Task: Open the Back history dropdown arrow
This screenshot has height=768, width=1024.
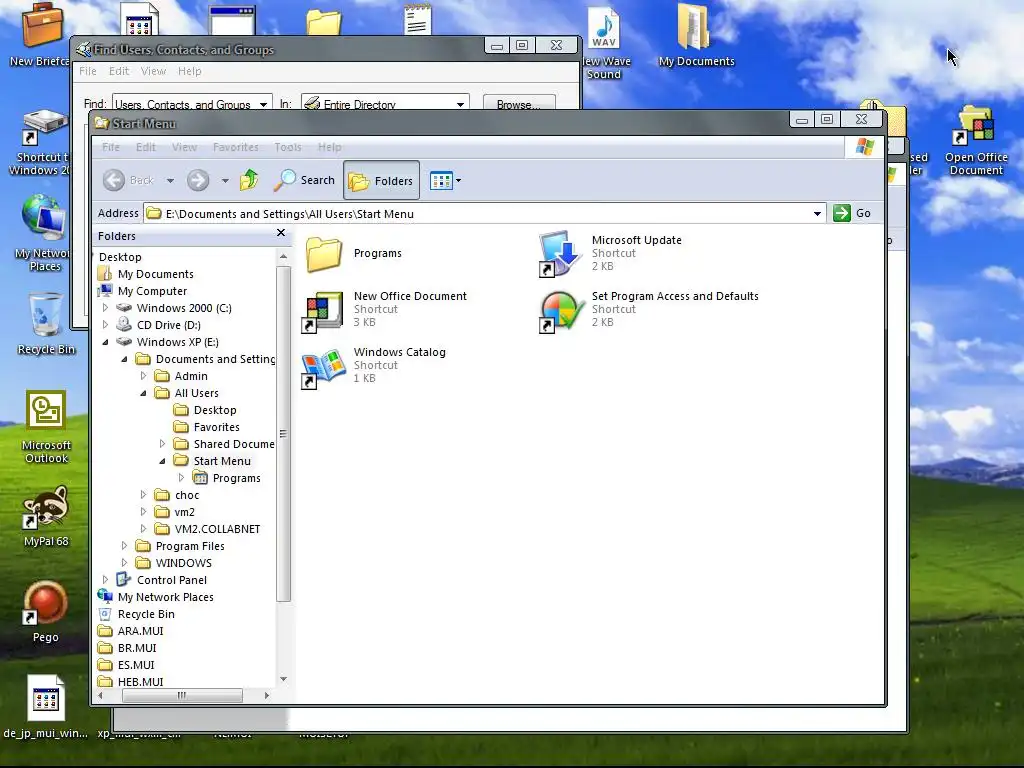Action: [x=170, y=181]
